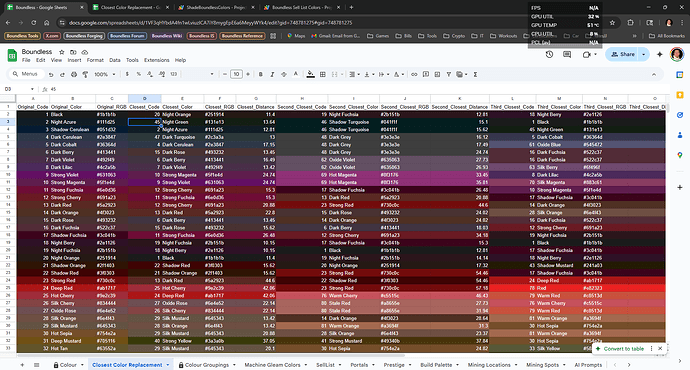This screenshot has width=690, height=370.
Task: Select the Paint format tool
Action: 85,74
